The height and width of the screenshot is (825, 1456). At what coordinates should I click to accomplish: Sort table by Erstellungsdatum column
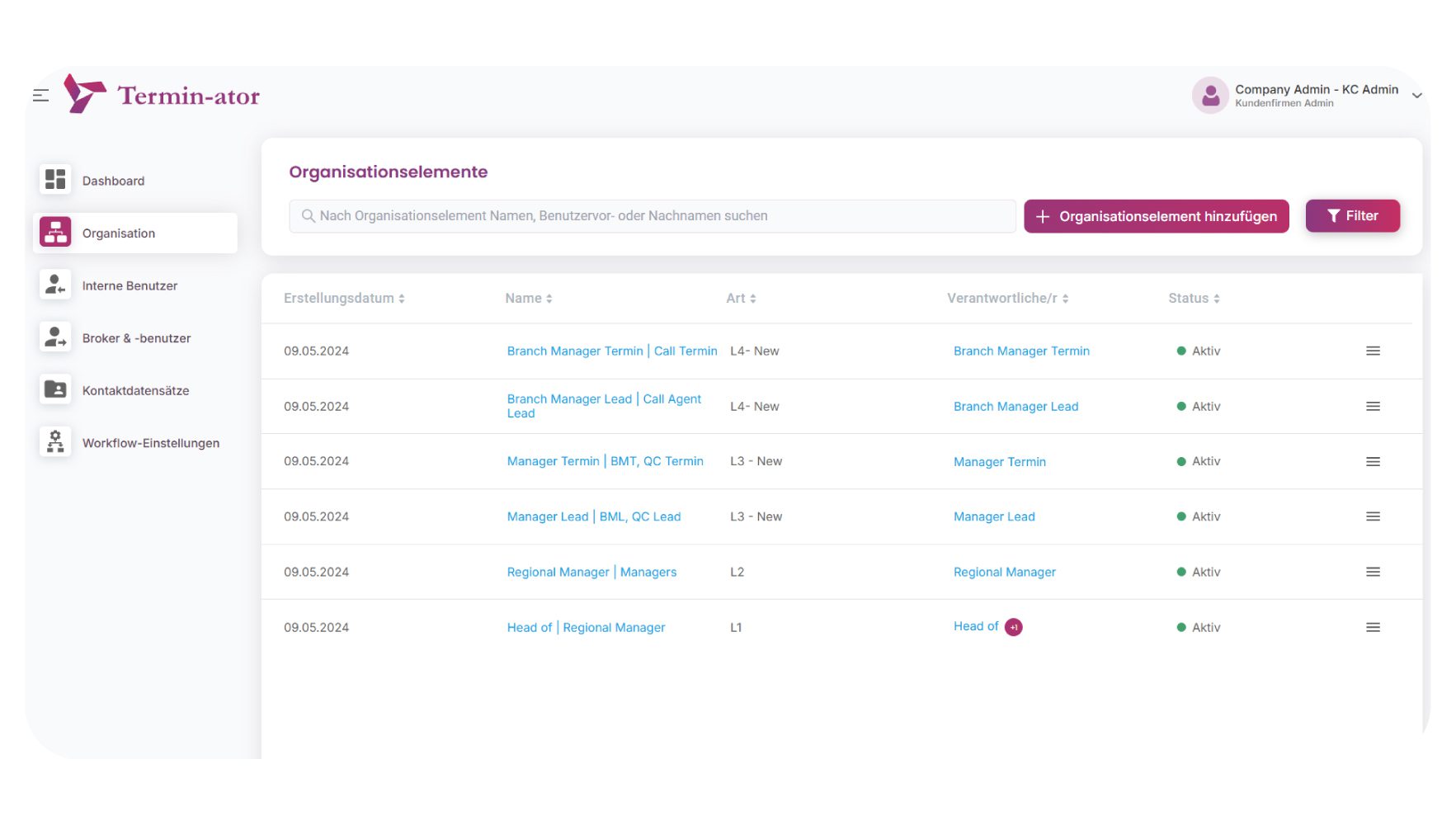344,299
